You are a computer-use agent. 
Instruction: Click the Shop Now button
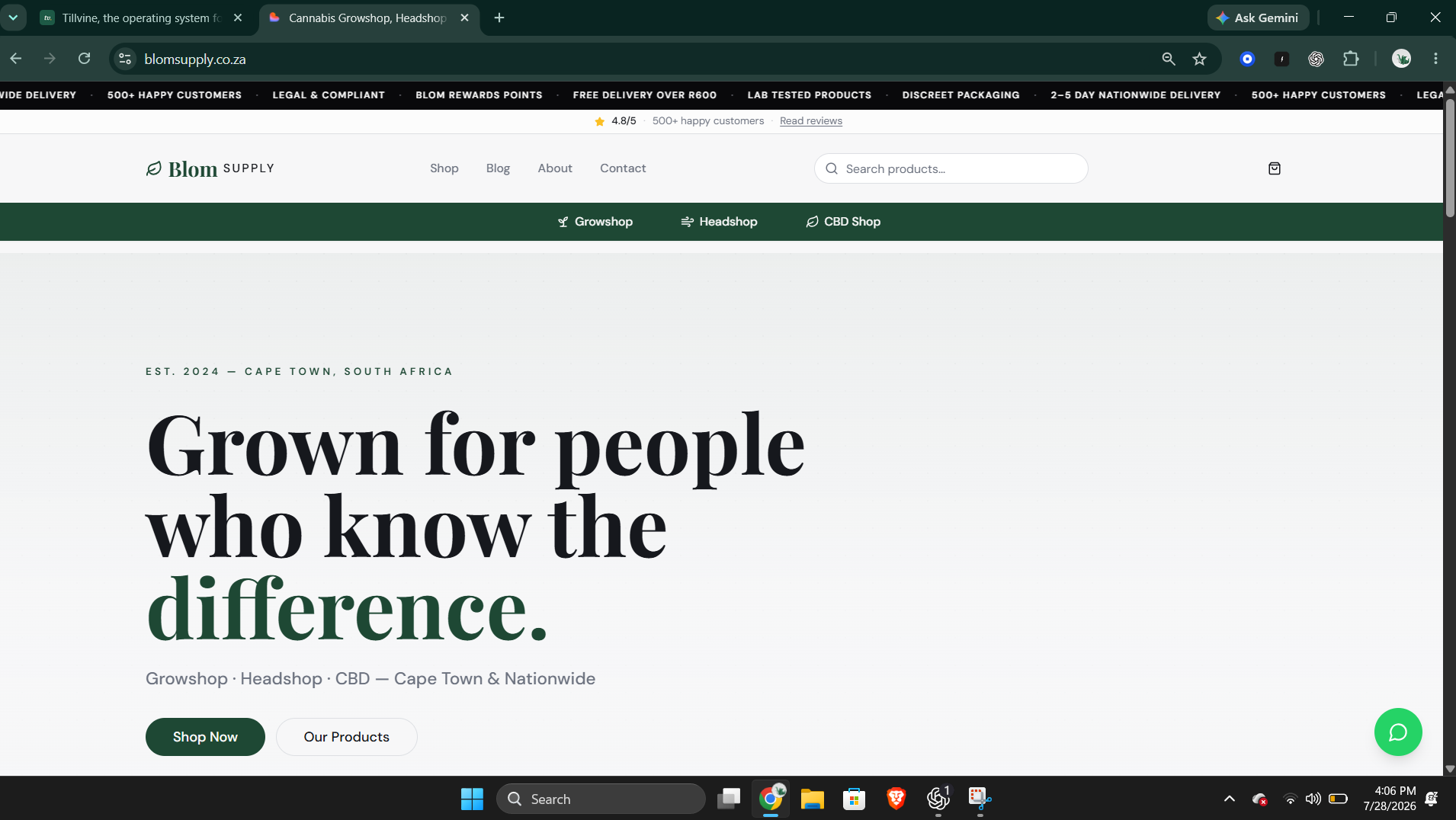point(205,737)
